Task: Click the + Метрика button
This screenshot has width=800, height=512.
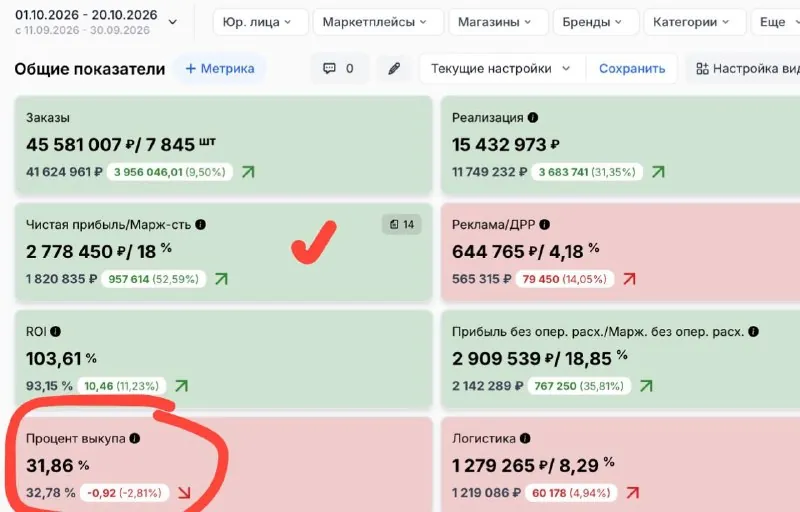Action: [x=220, y=68]
